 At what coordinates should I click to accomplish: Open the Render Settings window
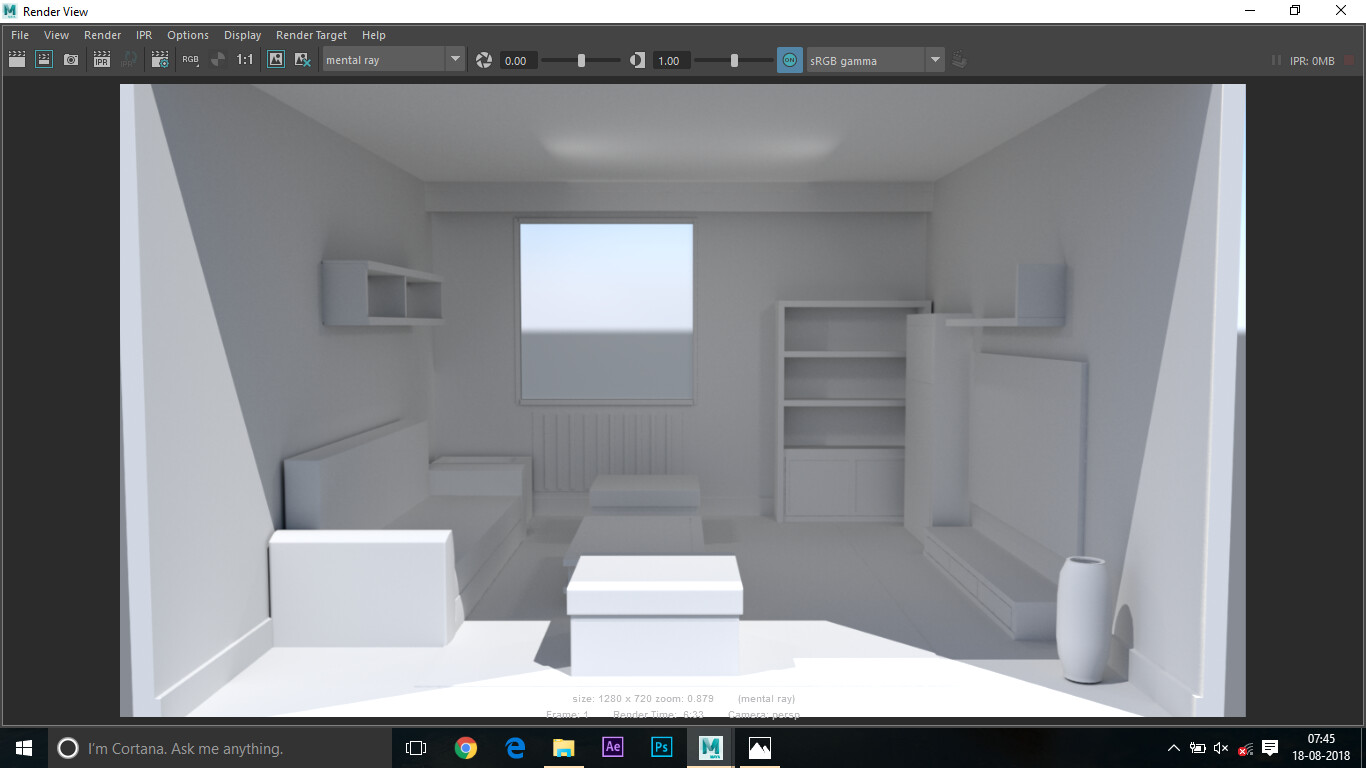pos(160,59)
